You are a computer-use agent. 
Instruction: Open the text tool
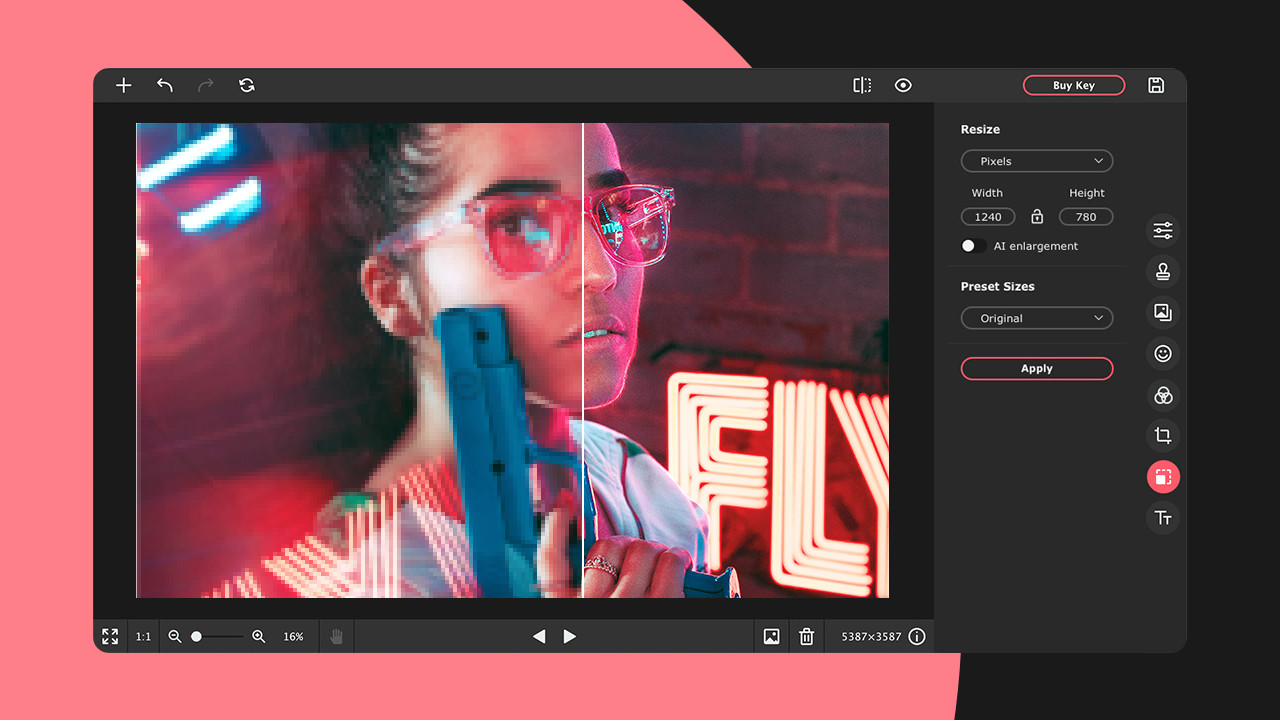(1163, 518)
